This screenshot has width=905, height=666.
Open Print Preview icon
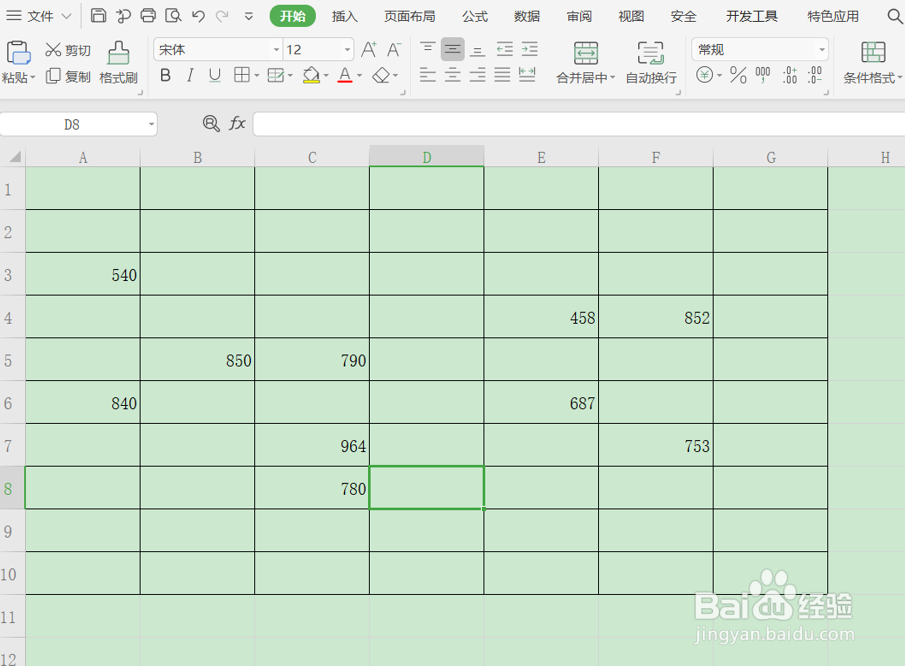point(173,16)
